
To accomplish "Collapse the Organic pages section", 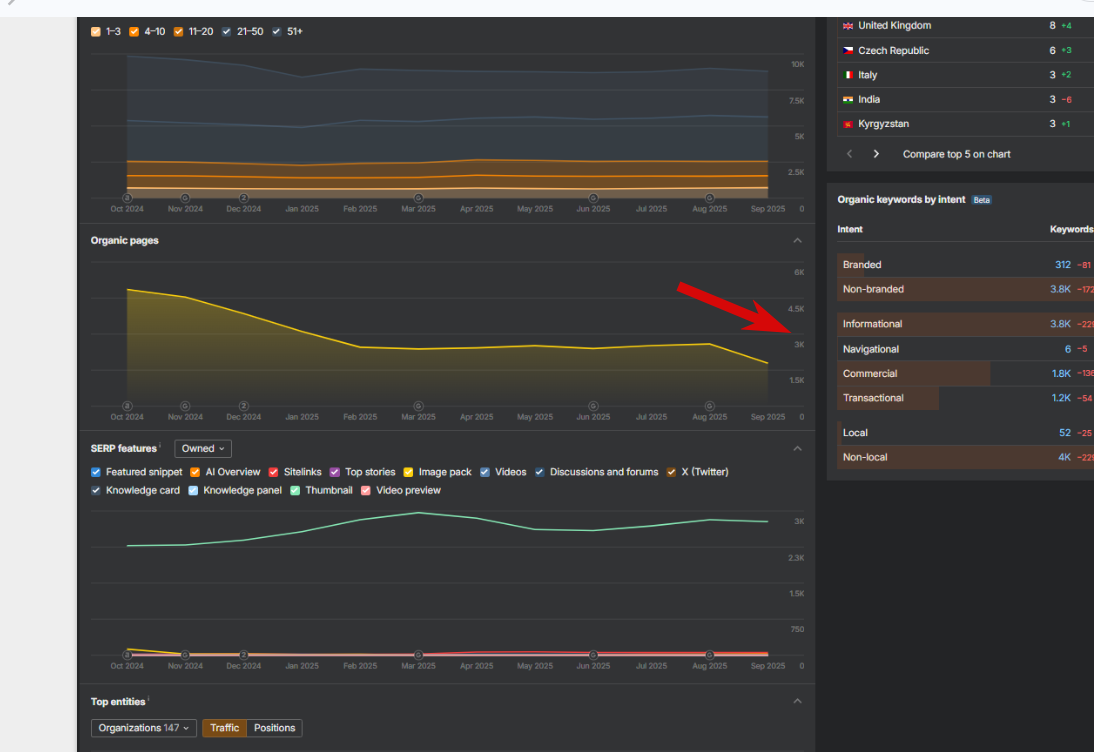I will point(797,241).
